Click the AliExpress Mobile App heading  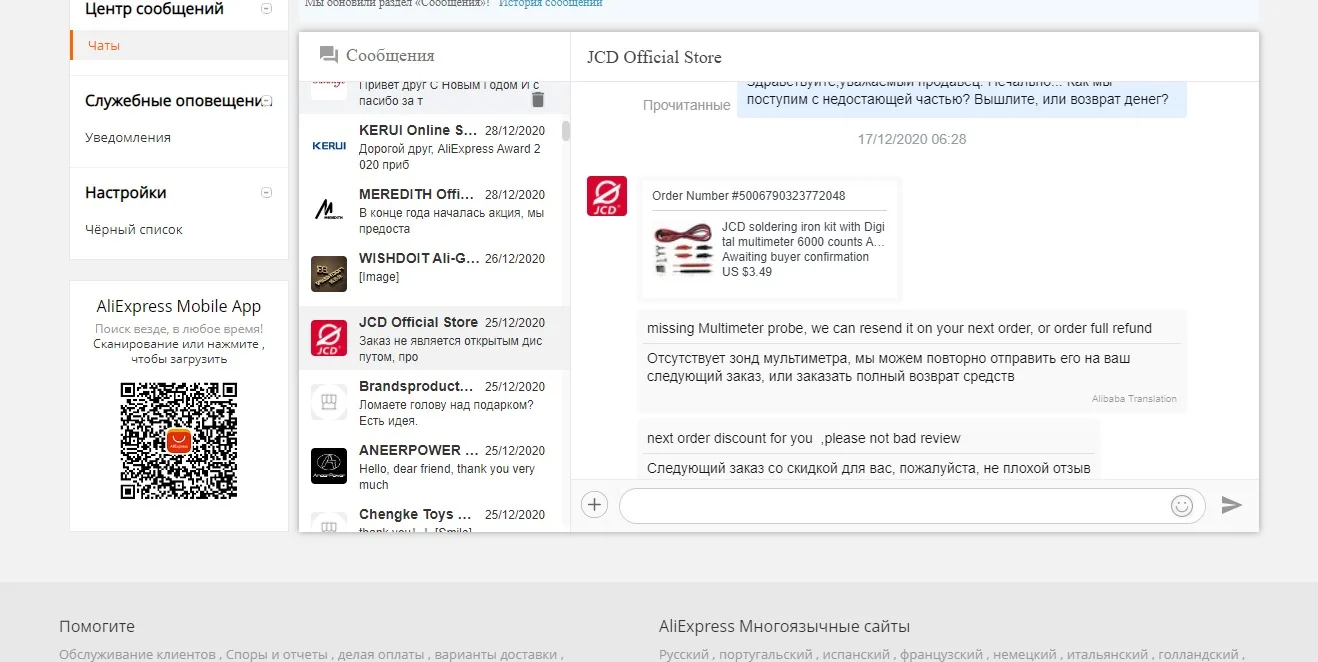[179, 307]
